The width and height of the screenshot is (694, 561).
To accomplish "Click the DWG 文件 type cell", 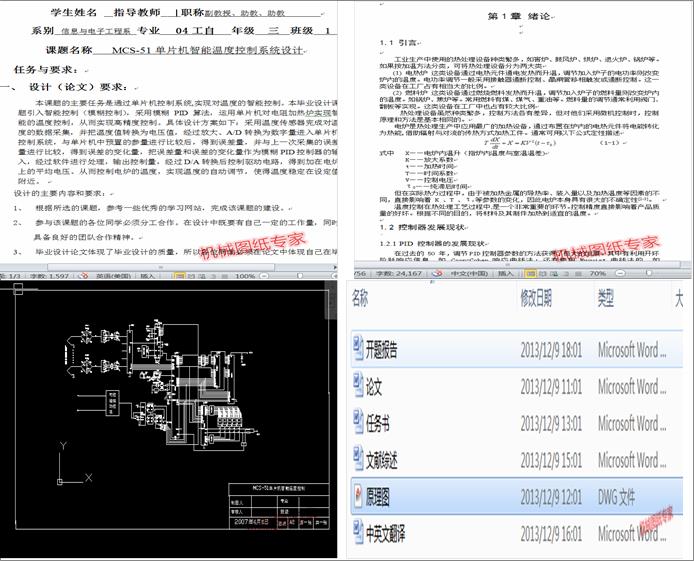I will click(616, 497).
